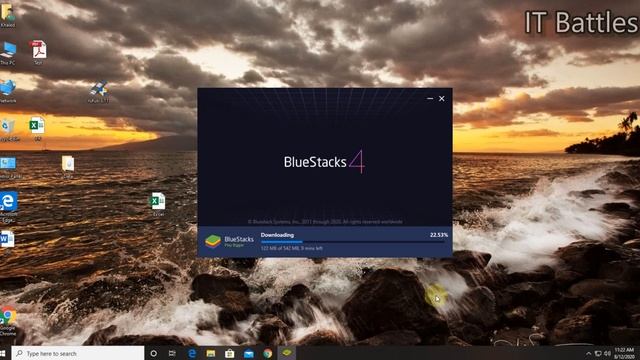Click the 22.53% progress value
640x360 pixels.
tap(439, 235)
